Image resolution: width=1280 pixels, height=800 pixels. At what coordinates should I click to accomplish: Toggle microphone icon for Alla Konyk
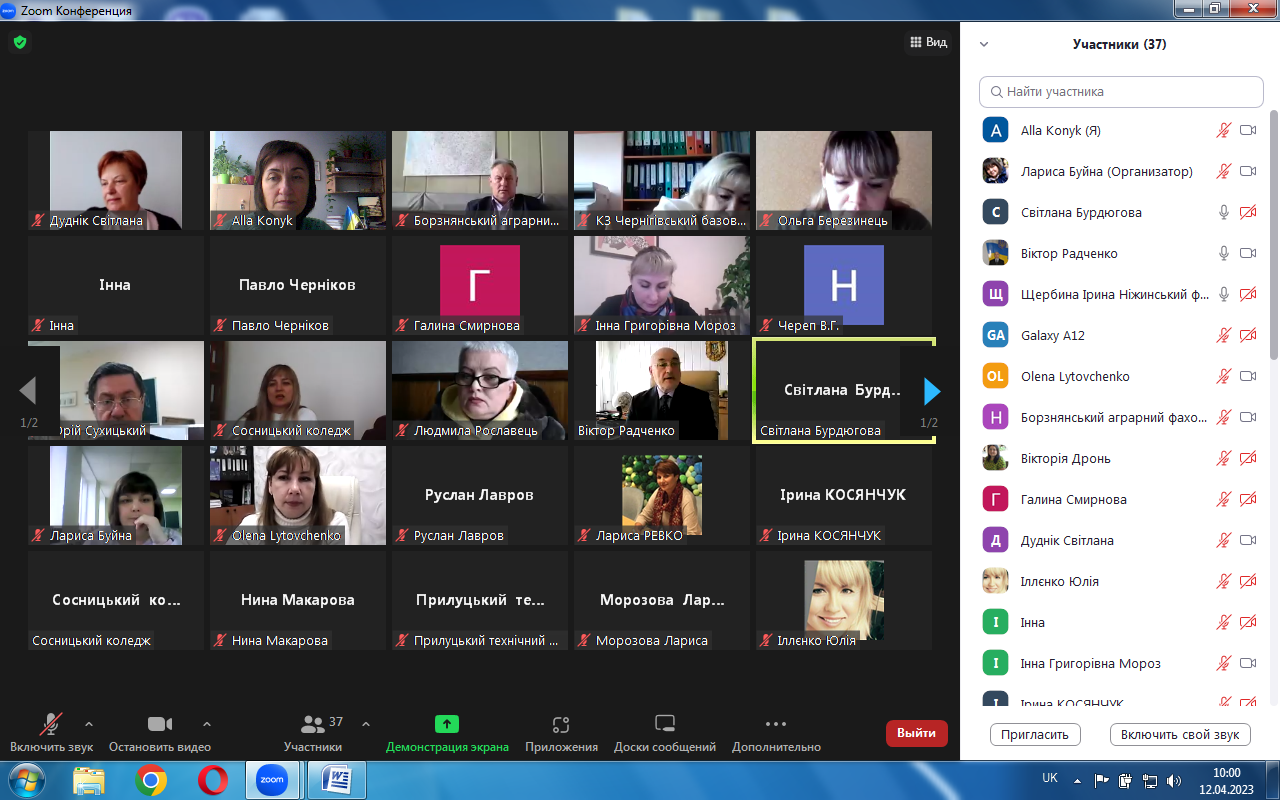(x=1223, y=130)
